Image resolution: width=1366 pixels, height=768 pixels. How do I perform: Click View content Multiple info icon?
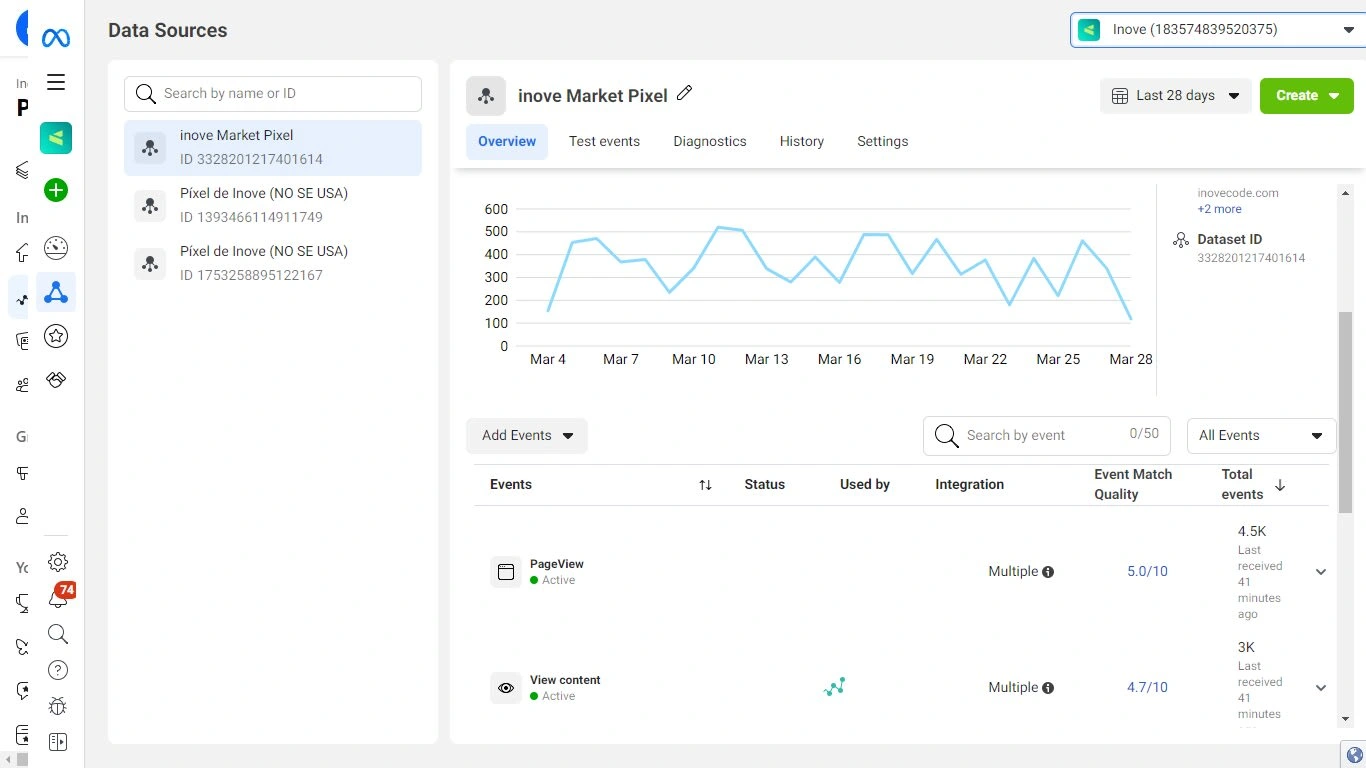pos(1048,688)
